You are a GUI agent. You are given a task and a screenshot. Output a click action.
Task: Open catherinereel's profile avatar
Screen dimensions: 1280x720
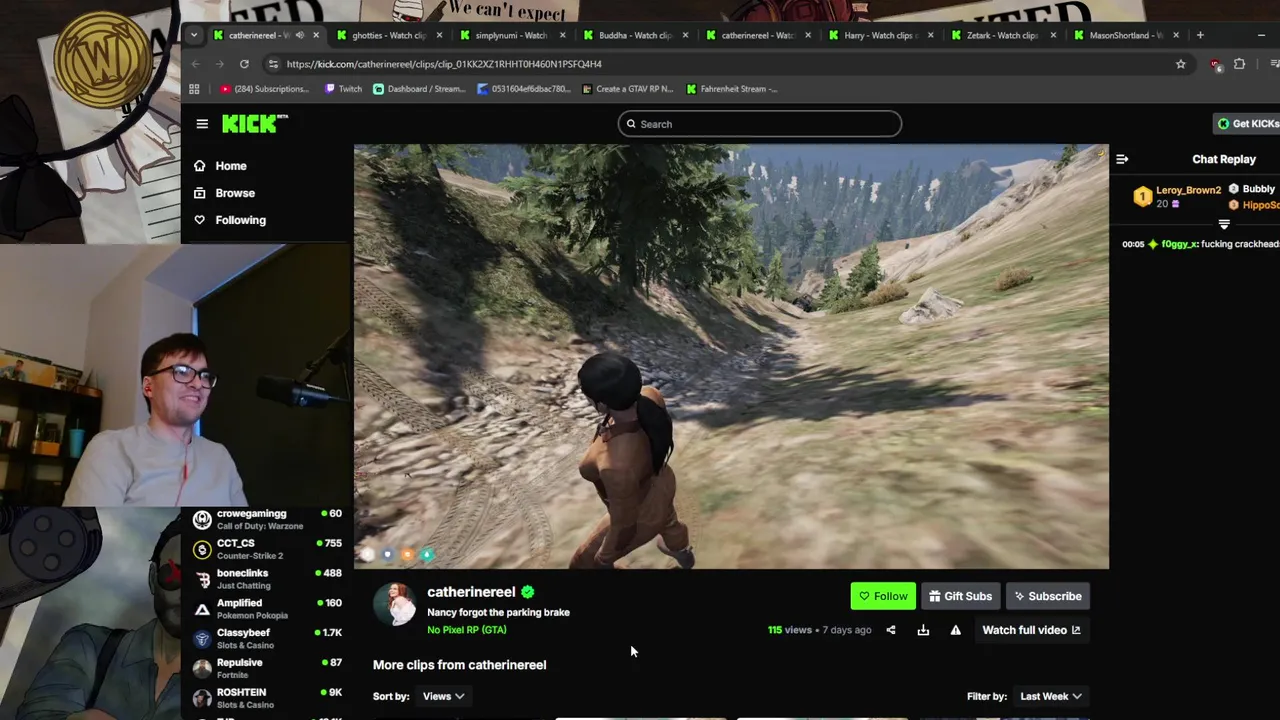pyautogui.click(x=395, y=604)
